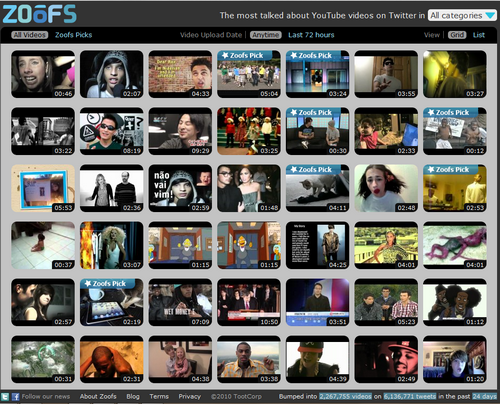
Task: Play the 02:48 red lipstick video
Action: tap(386, 188)
